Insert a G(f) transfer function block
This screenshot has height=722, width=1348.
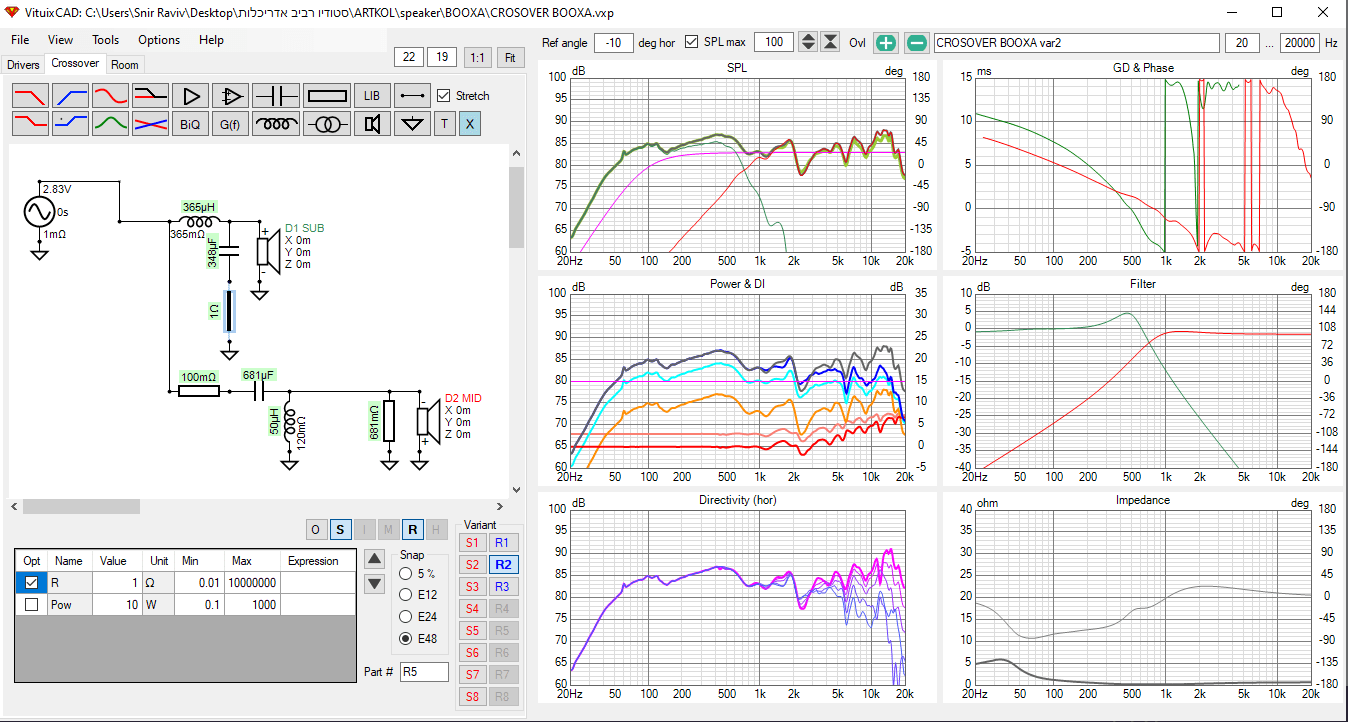(x=230, y=124)
